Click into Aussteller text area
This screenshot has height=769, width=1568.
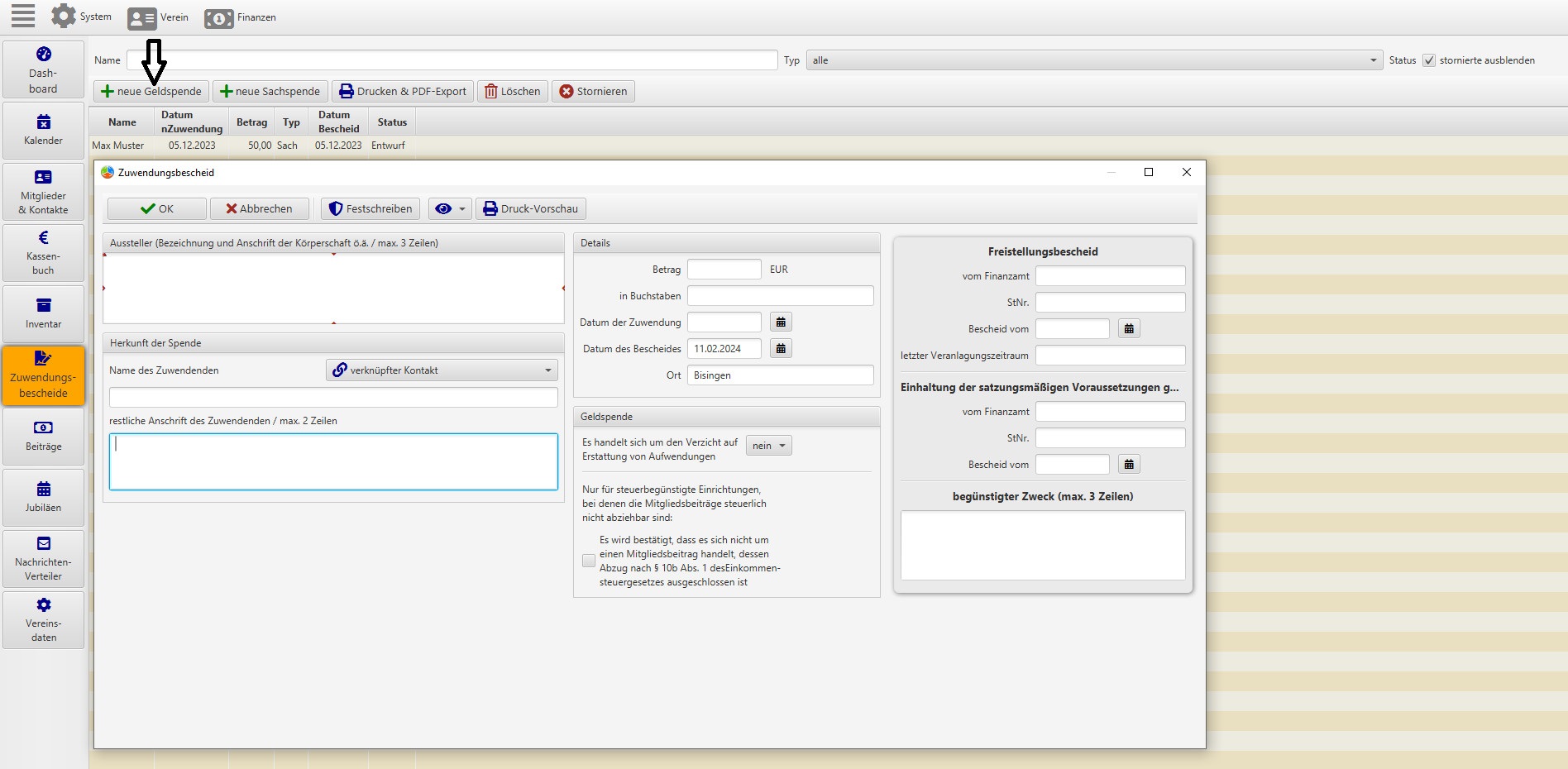click(x=333, y=289)
